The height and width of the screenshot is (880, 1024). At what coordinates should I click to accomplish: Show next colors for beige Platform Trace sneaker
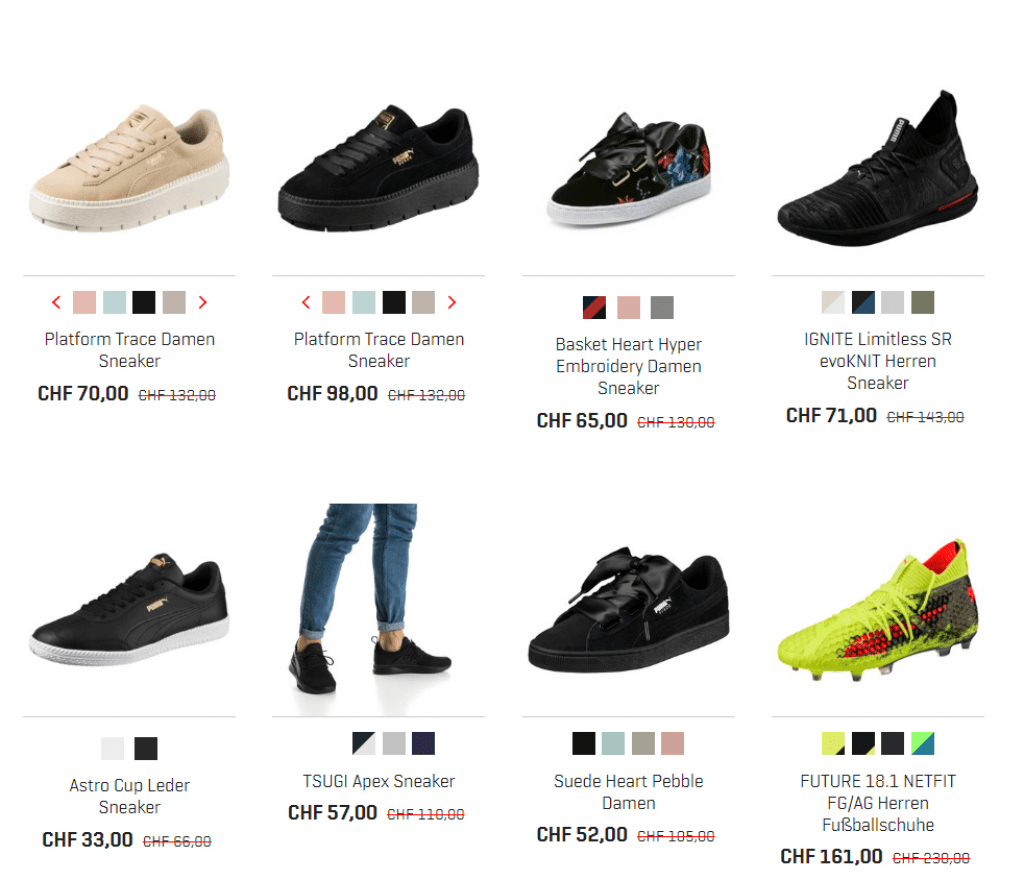click(x=202, y=302)
